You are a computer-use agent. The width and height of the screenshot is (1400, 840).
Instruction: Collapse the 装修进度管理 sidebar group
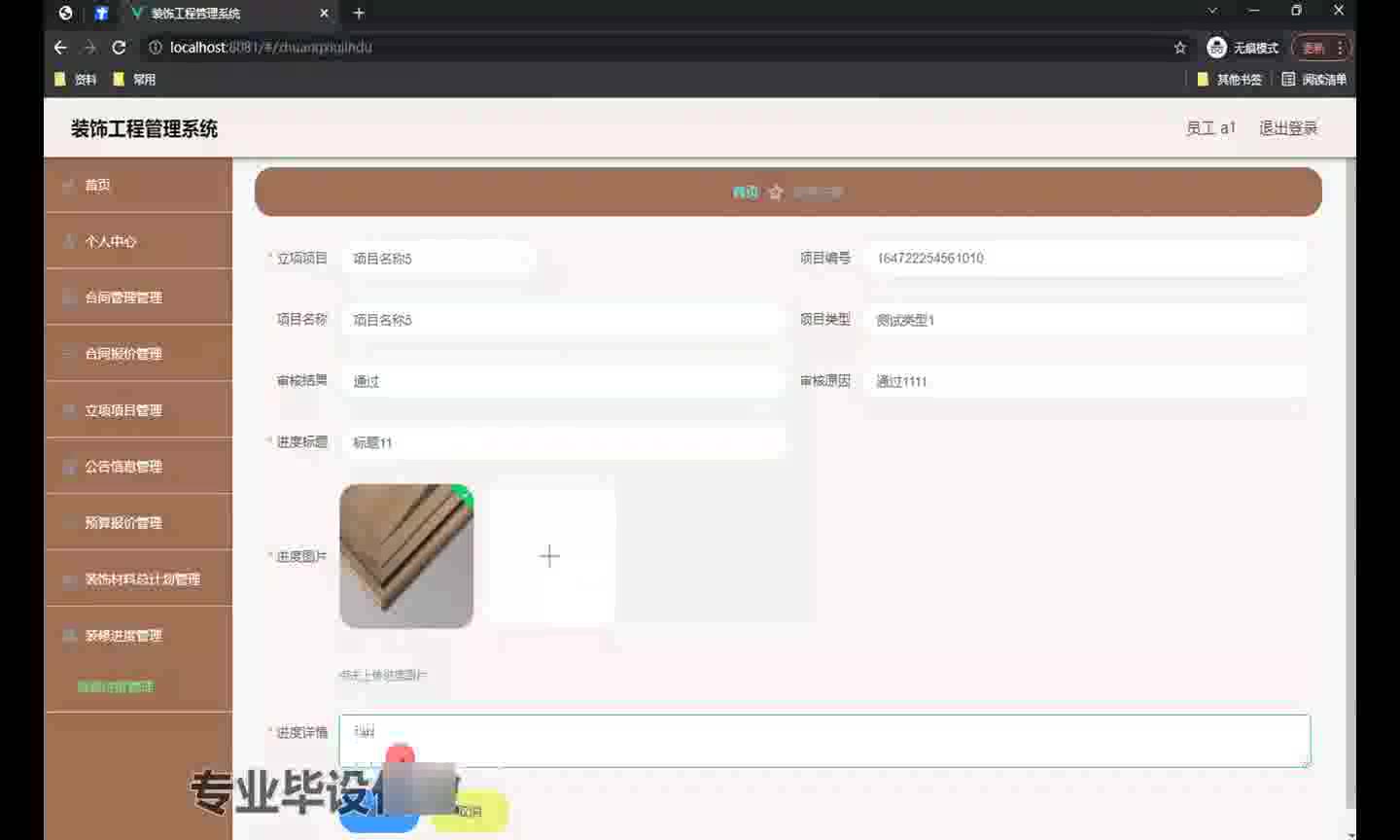click(138, 636)
